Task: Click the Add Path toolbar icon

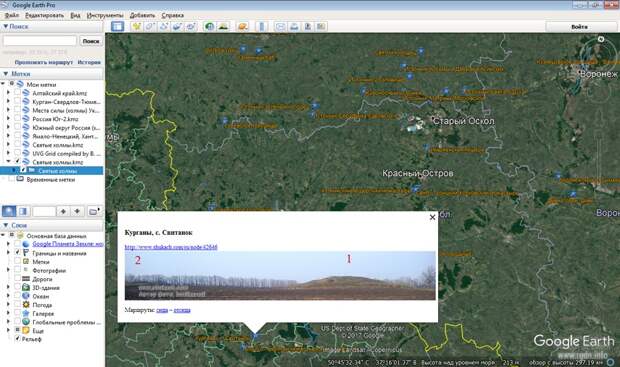Action: tap(164, 26)
